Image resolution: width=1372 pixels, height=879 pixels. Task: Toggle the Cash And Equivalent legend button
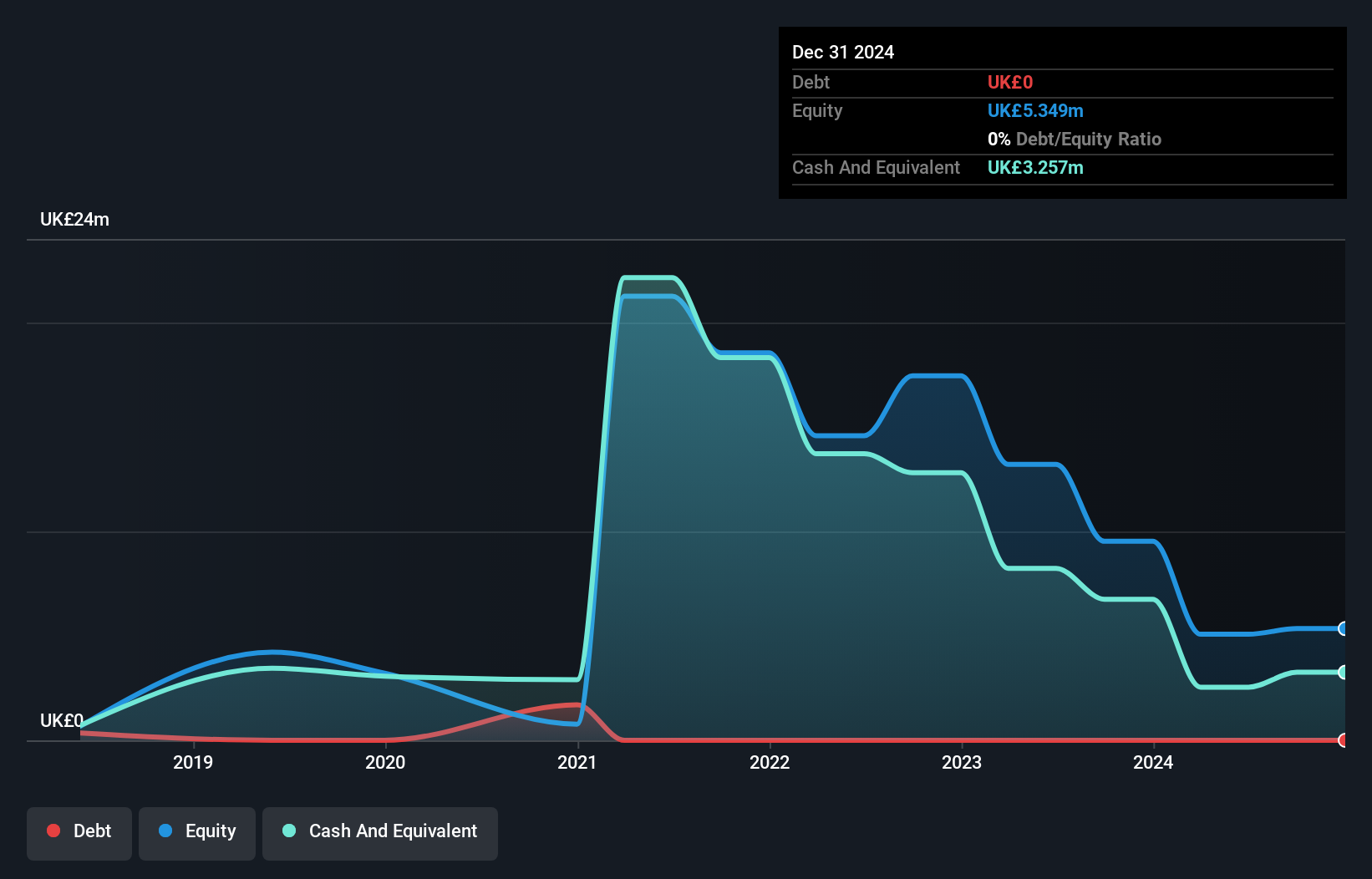tap(380, 833)
